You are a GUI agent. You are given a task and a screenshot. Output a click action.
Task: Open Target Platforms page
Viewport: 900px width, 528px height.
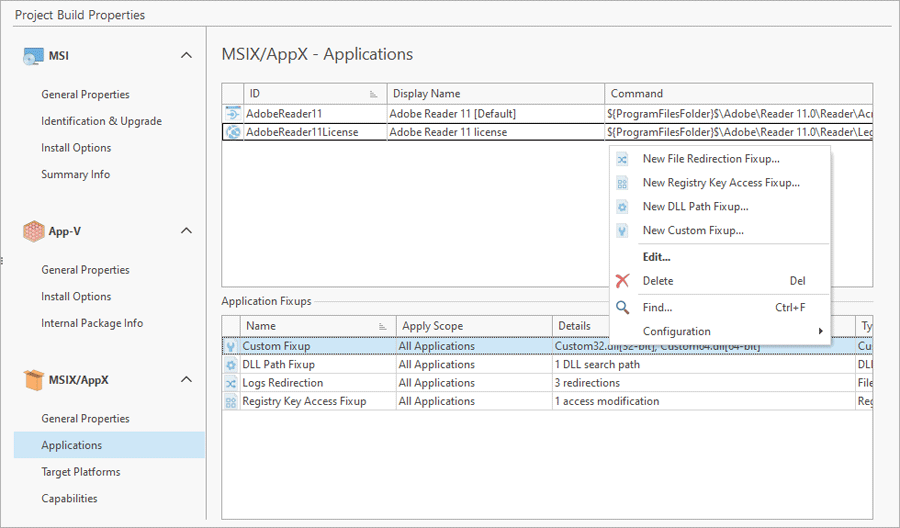80,472
